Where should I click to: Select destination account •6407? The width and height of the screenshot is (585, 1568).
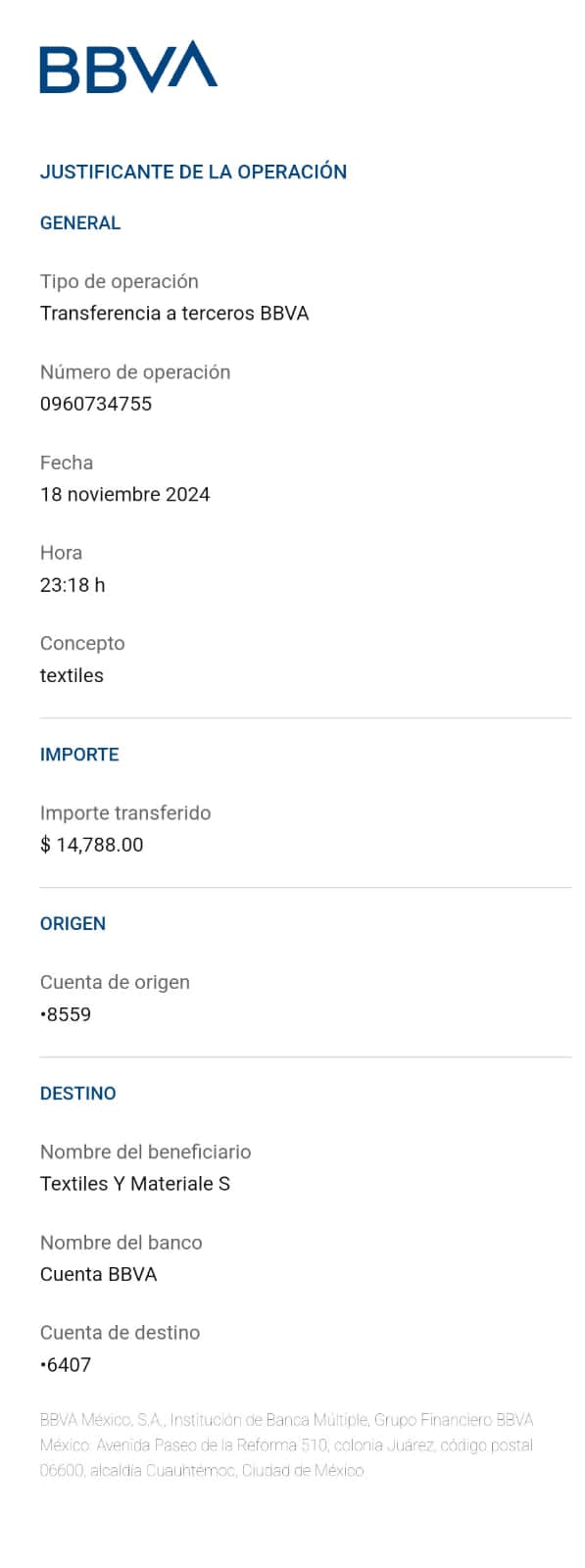point(66,1364)
